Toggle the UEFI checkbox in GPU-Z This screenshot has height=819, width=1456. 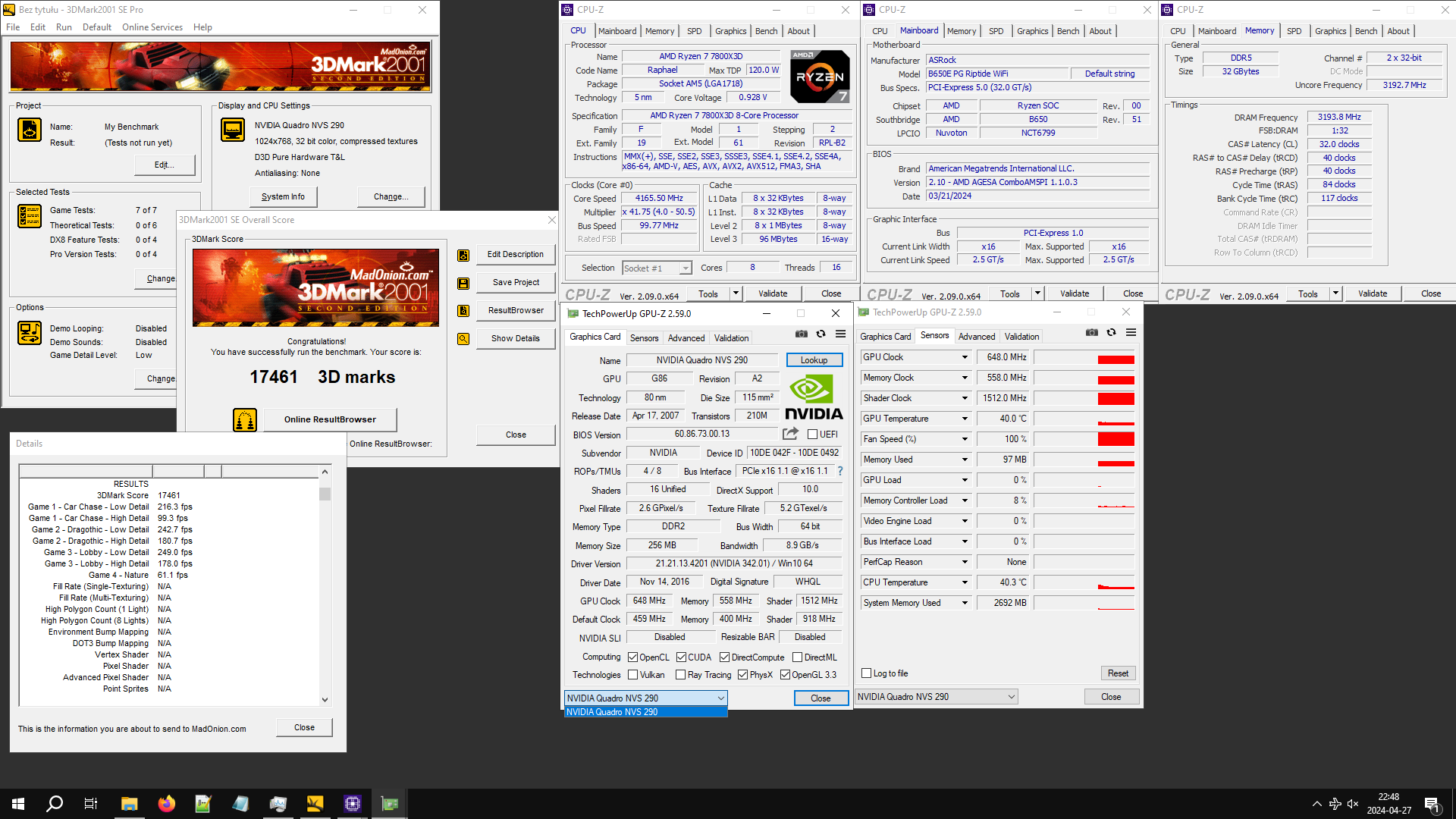(812, 435)
